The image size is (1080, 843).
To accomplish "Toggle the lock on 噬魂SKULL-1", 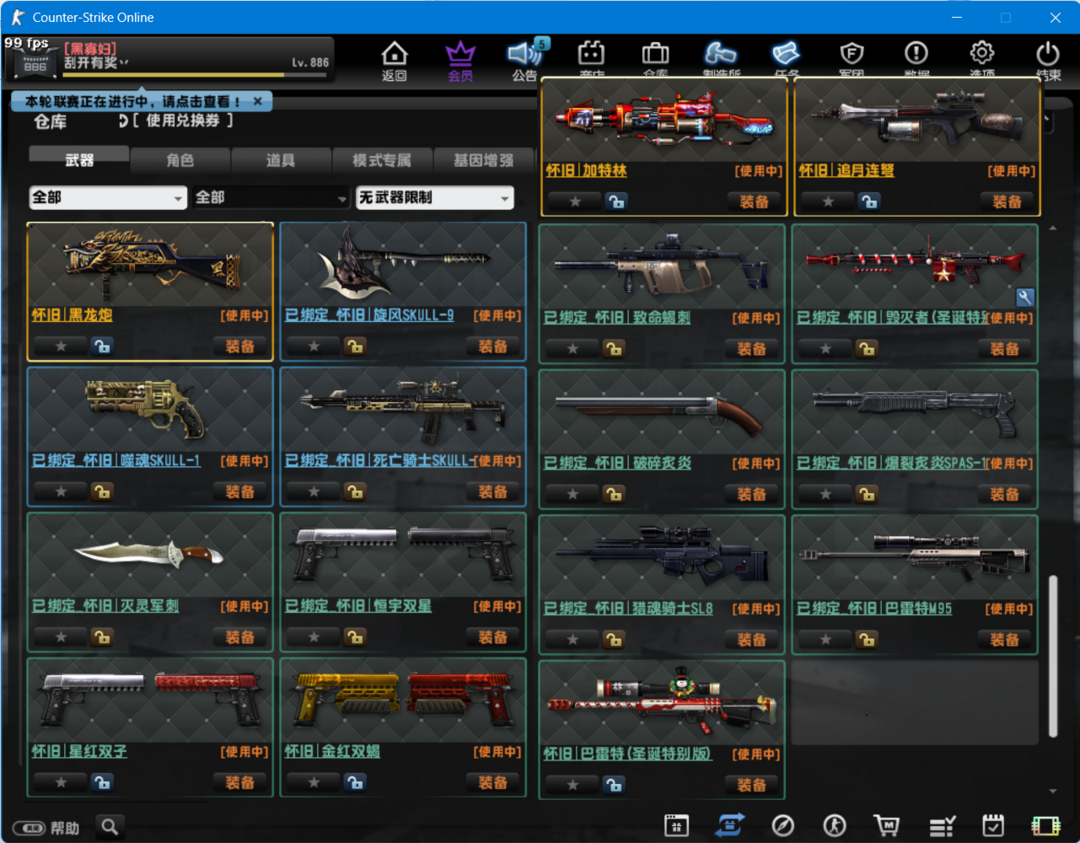I will 103,492.
